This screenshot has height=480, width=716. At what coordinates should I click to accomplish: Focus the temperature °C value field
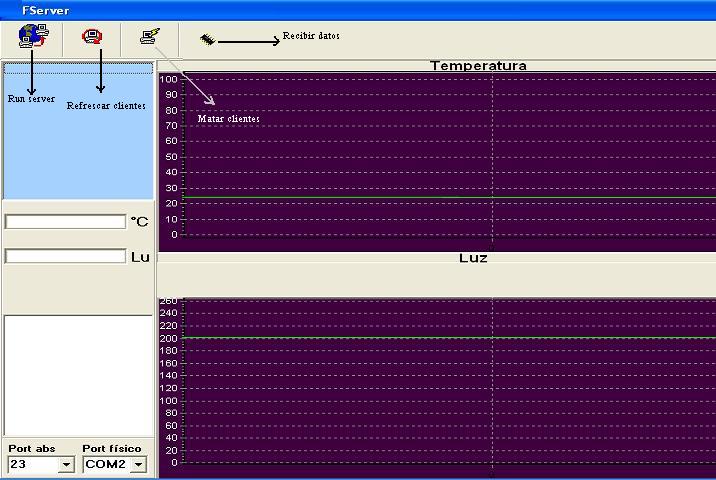tap(65, 222)
